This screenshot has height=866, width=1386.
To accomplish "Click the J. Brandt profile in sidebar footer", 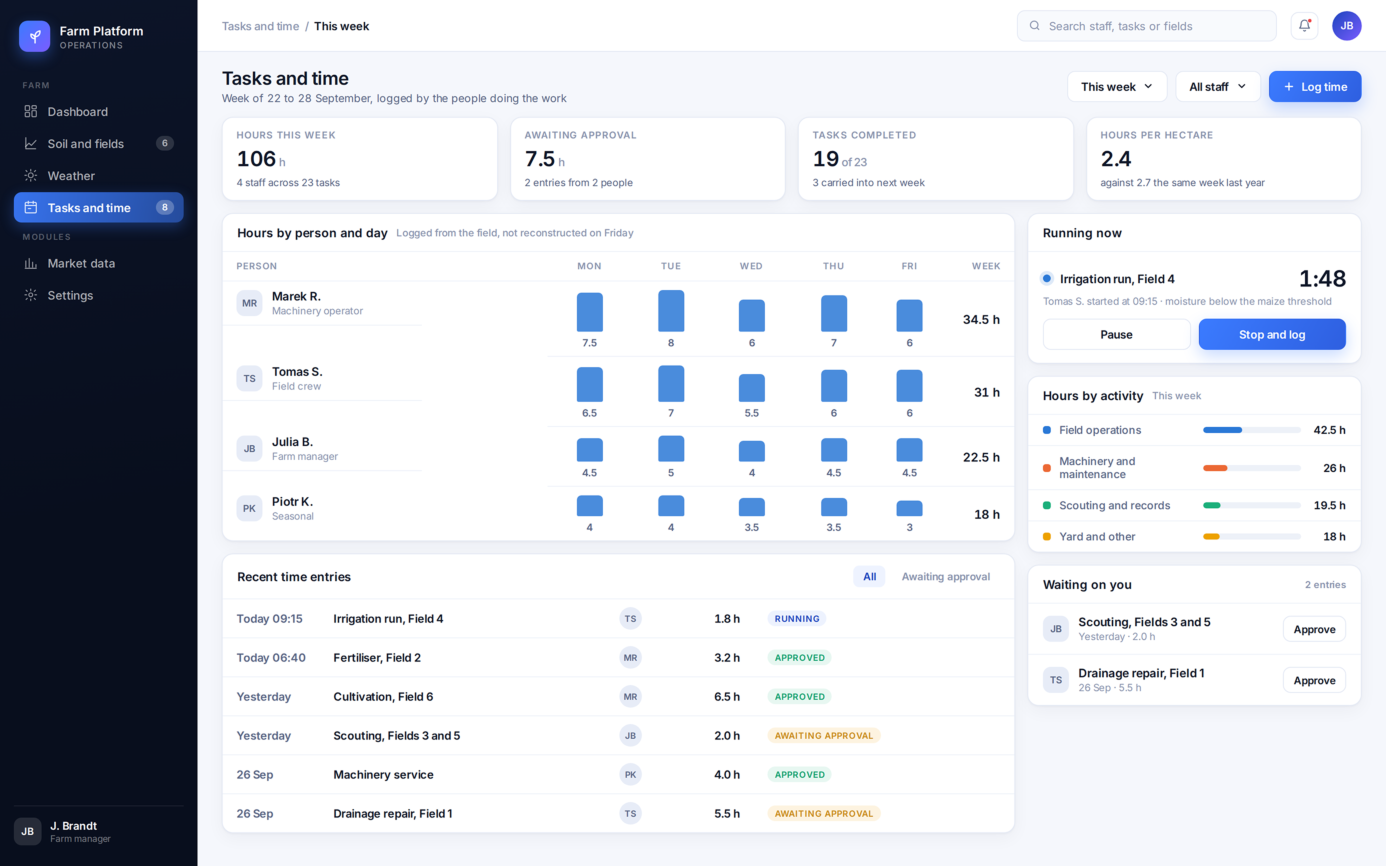I will pyautogui.click(x=98, y=831).
